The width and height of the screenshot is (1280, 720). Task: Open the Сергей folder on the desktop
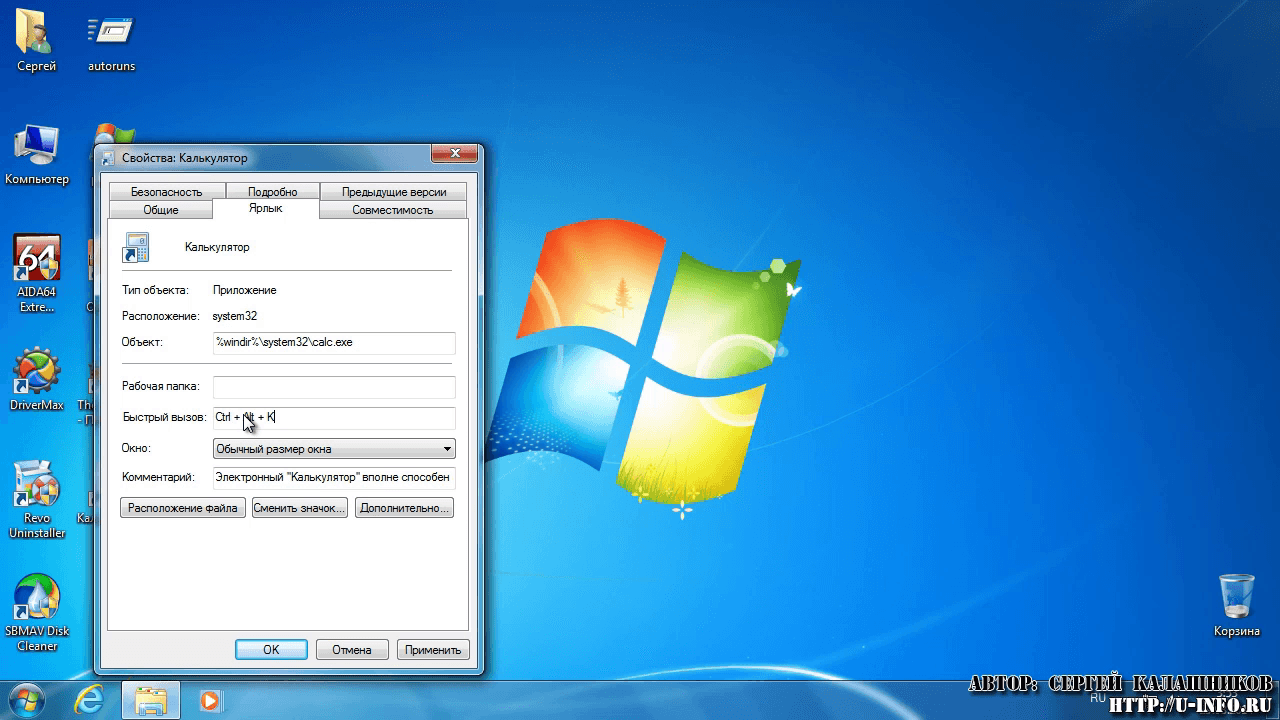click(x=37, y=40)
